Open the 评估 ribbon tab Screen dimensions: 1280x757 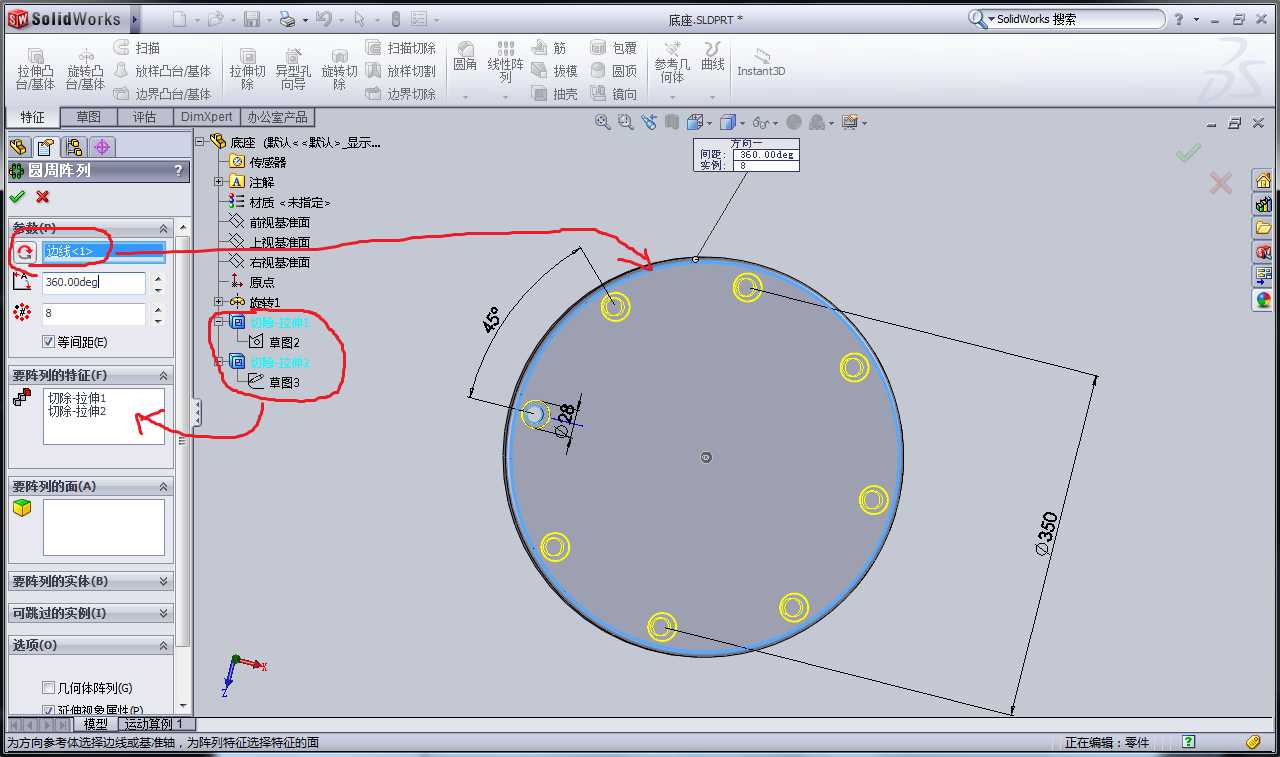point(144,117)
